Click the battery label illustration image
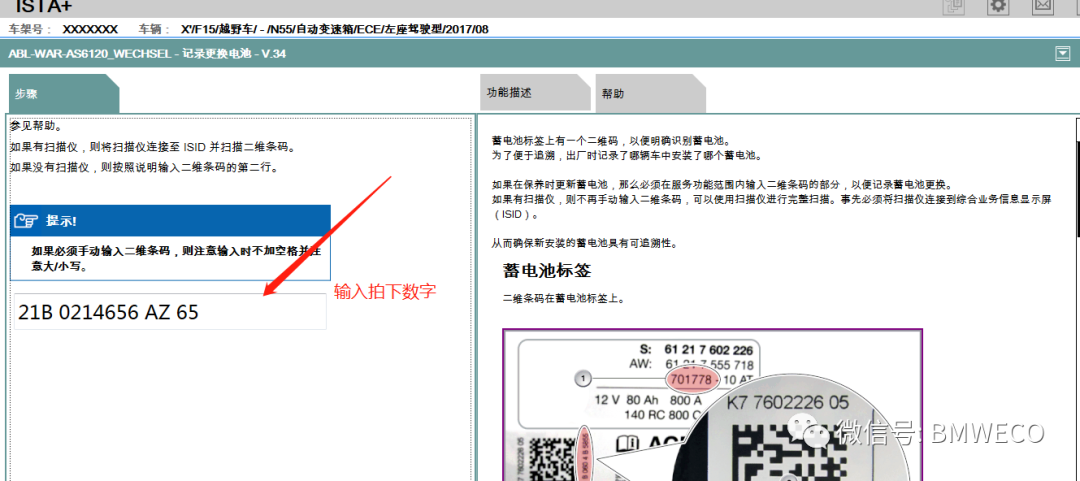 click(x=712, y=405)
